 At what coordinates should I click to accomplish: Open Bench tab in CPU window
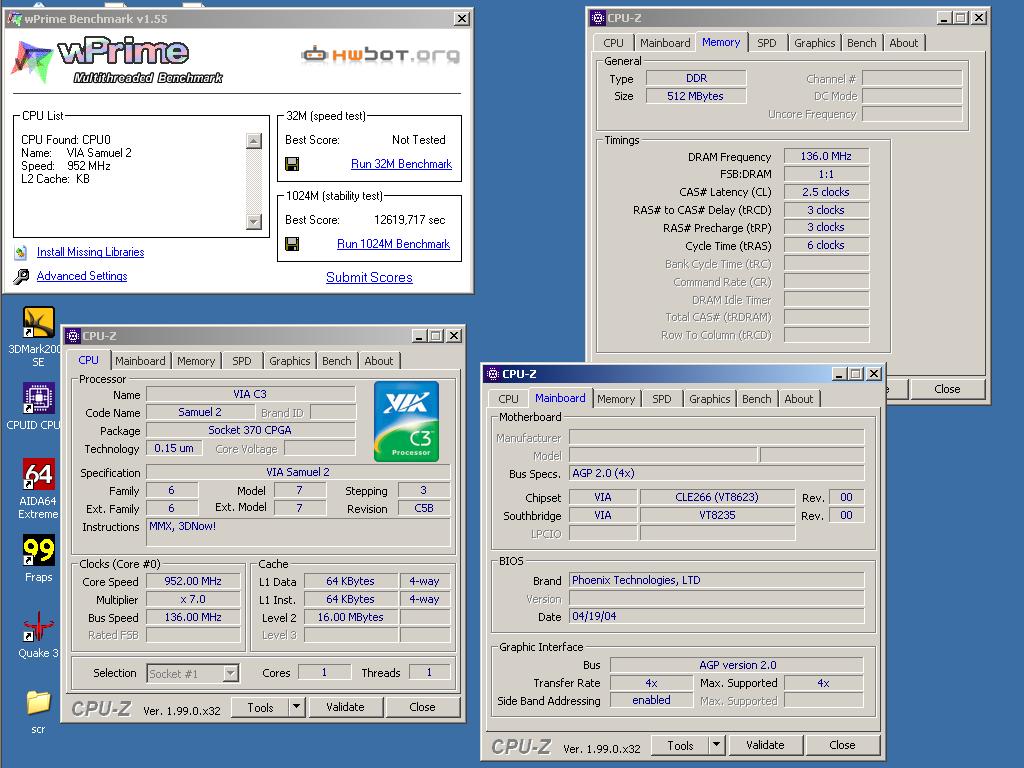pyautogui.click(x=336, y=360)
